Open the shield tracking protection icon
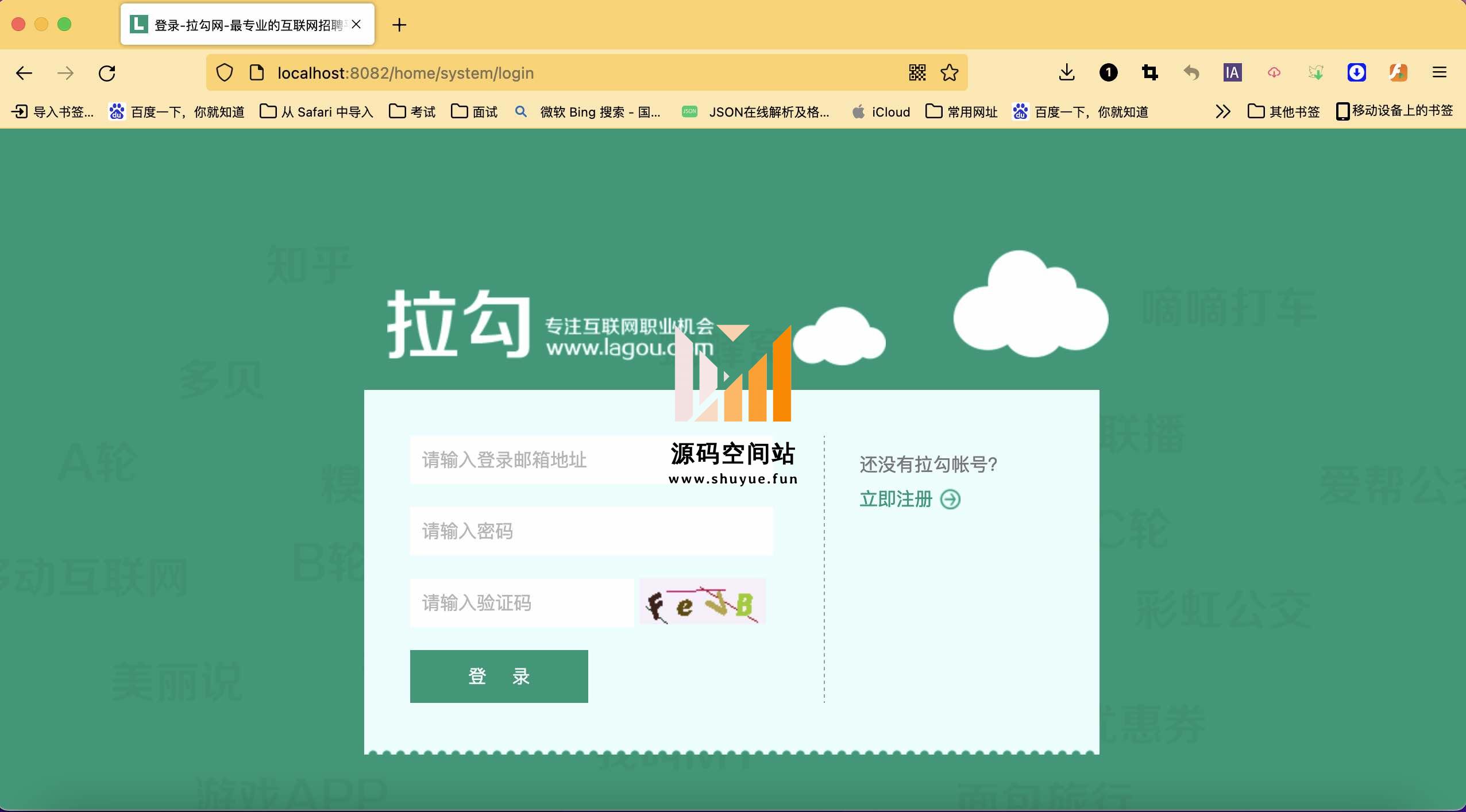The width and height of the screenshot is (1466, 812). click(225, 73)
